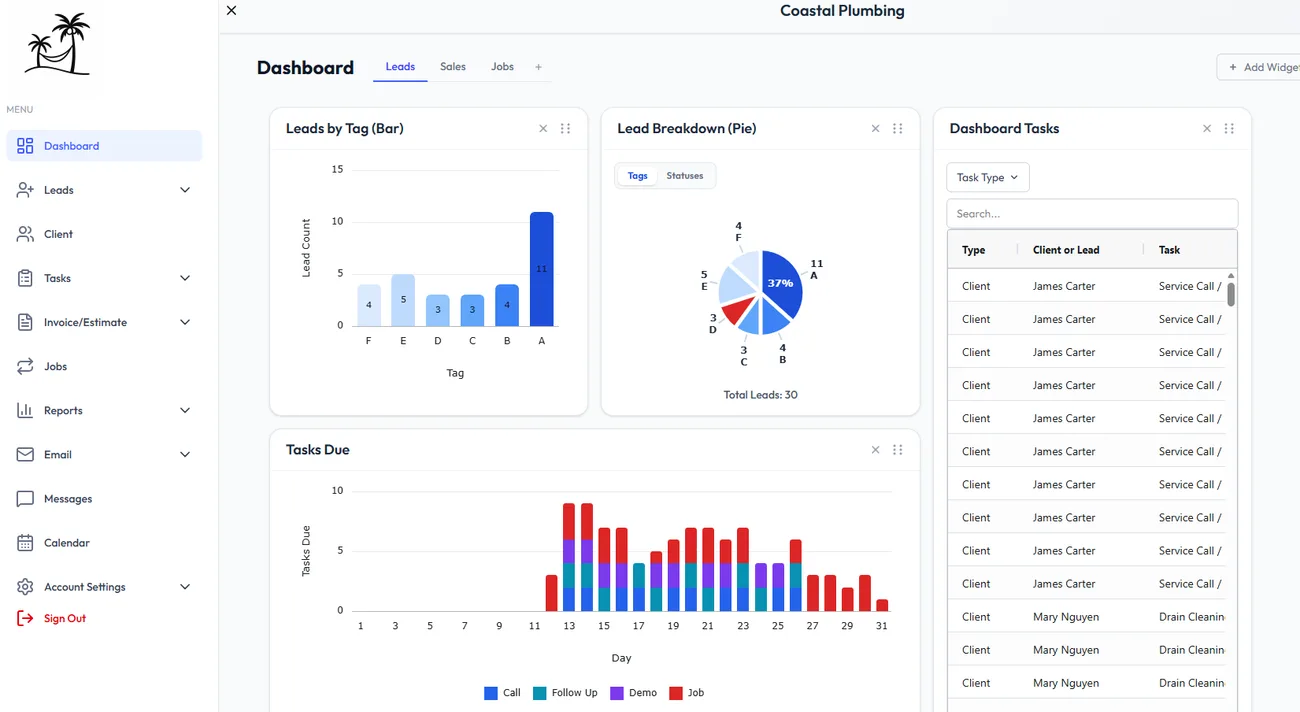Open the Client page link
Viewport: 1300px width, 712px height.
click(104, 234)
